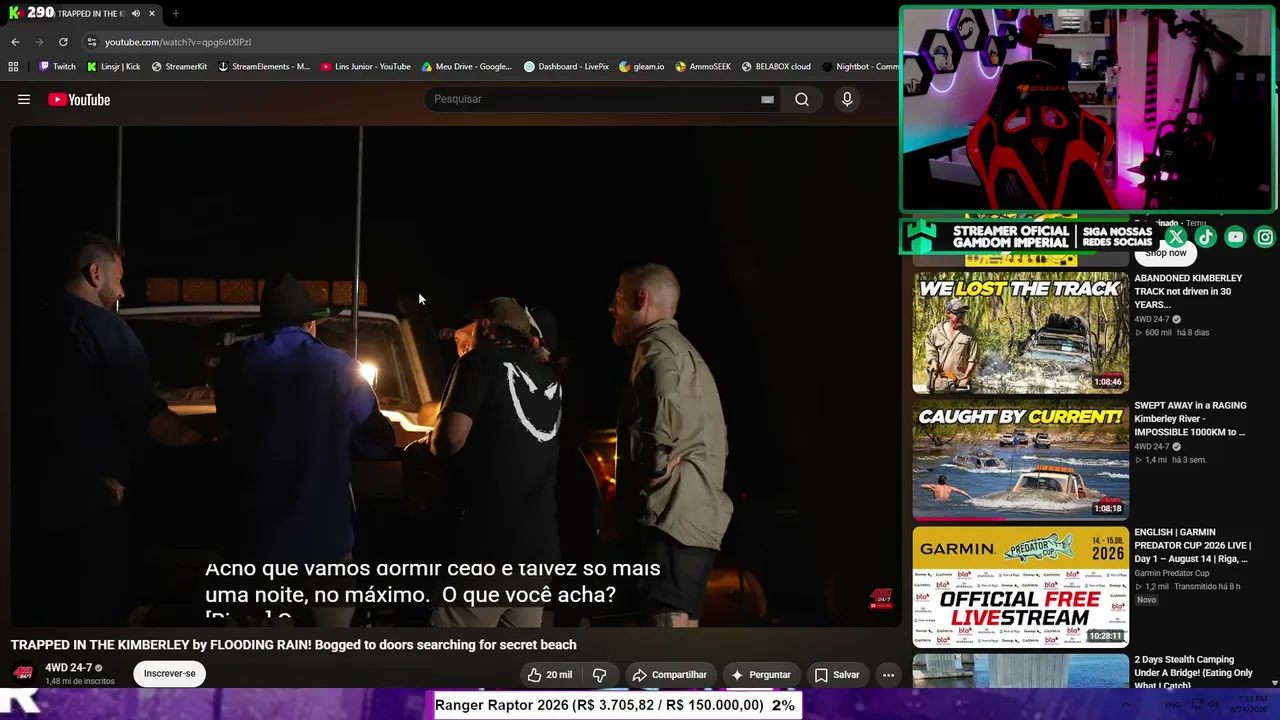Open a new browser tab
Image resolution: width=1280 pixels, height=720 pixels.
click(176, 14)
